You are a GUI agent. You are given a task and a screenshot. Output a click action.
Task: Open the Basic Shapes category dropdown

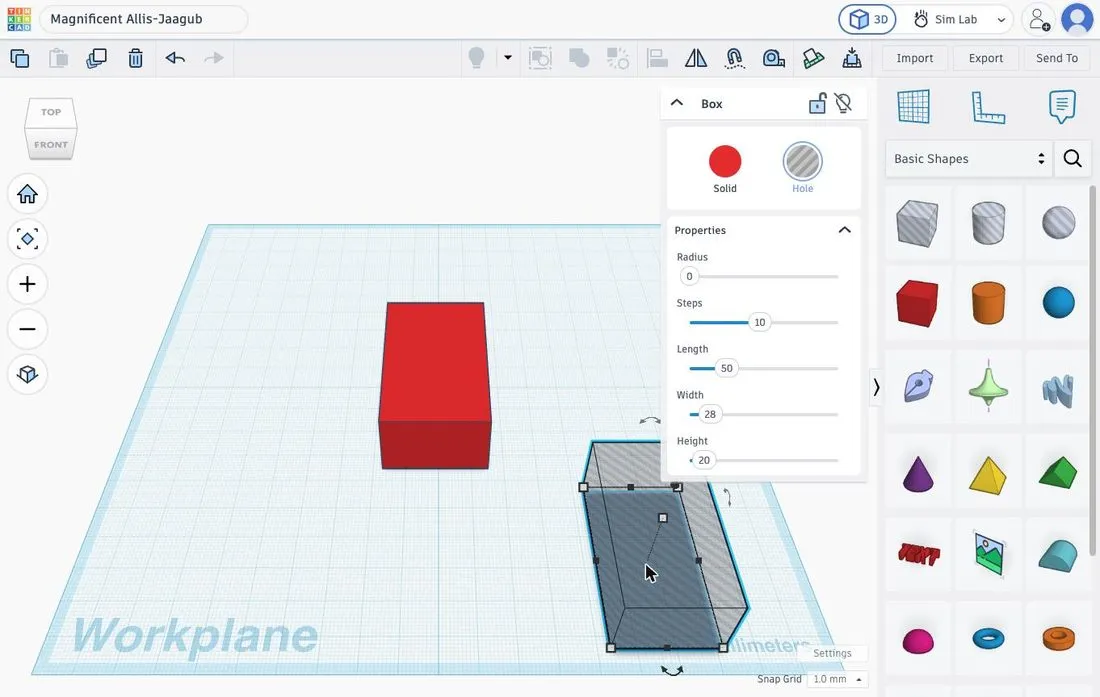point(969,158)
